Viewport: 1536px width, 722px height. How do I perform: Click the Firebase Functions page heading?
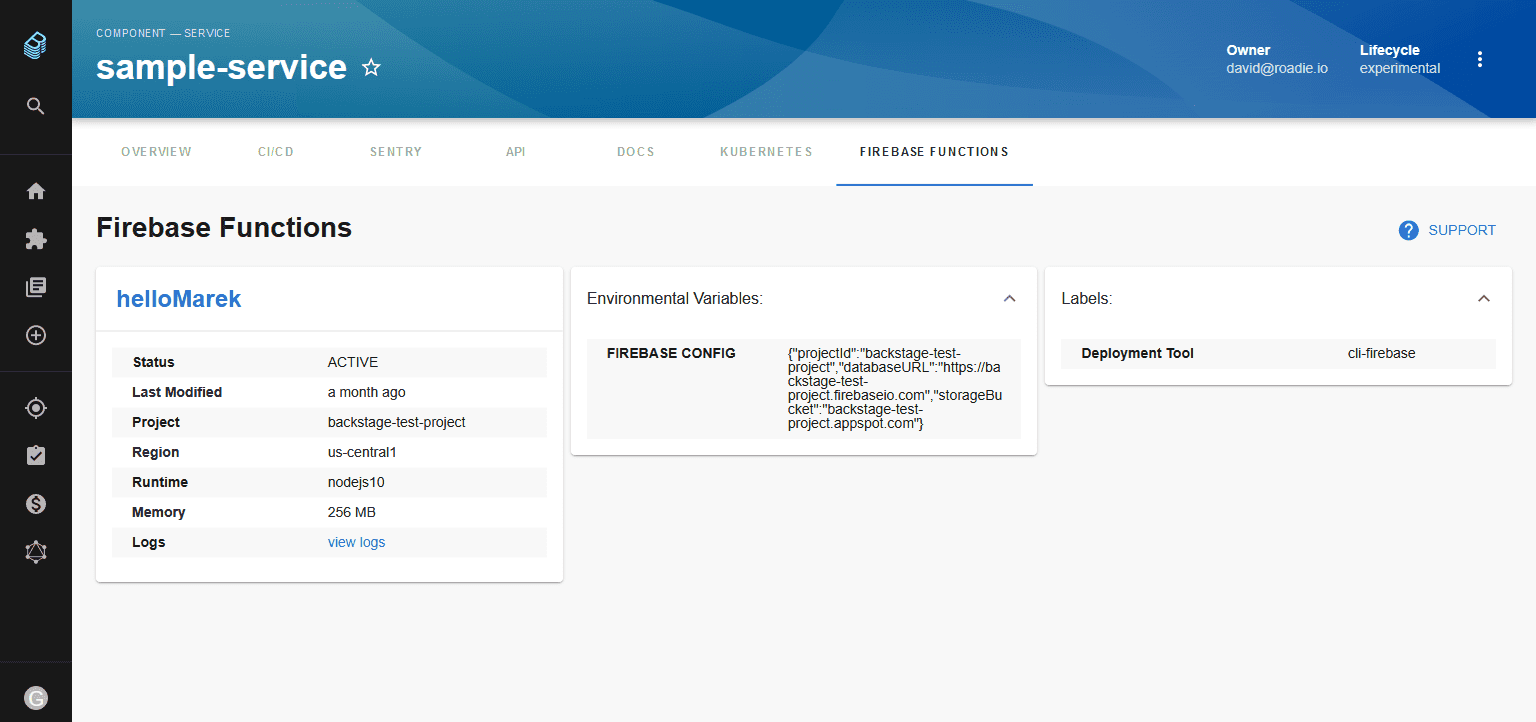[x=224, y=228]
